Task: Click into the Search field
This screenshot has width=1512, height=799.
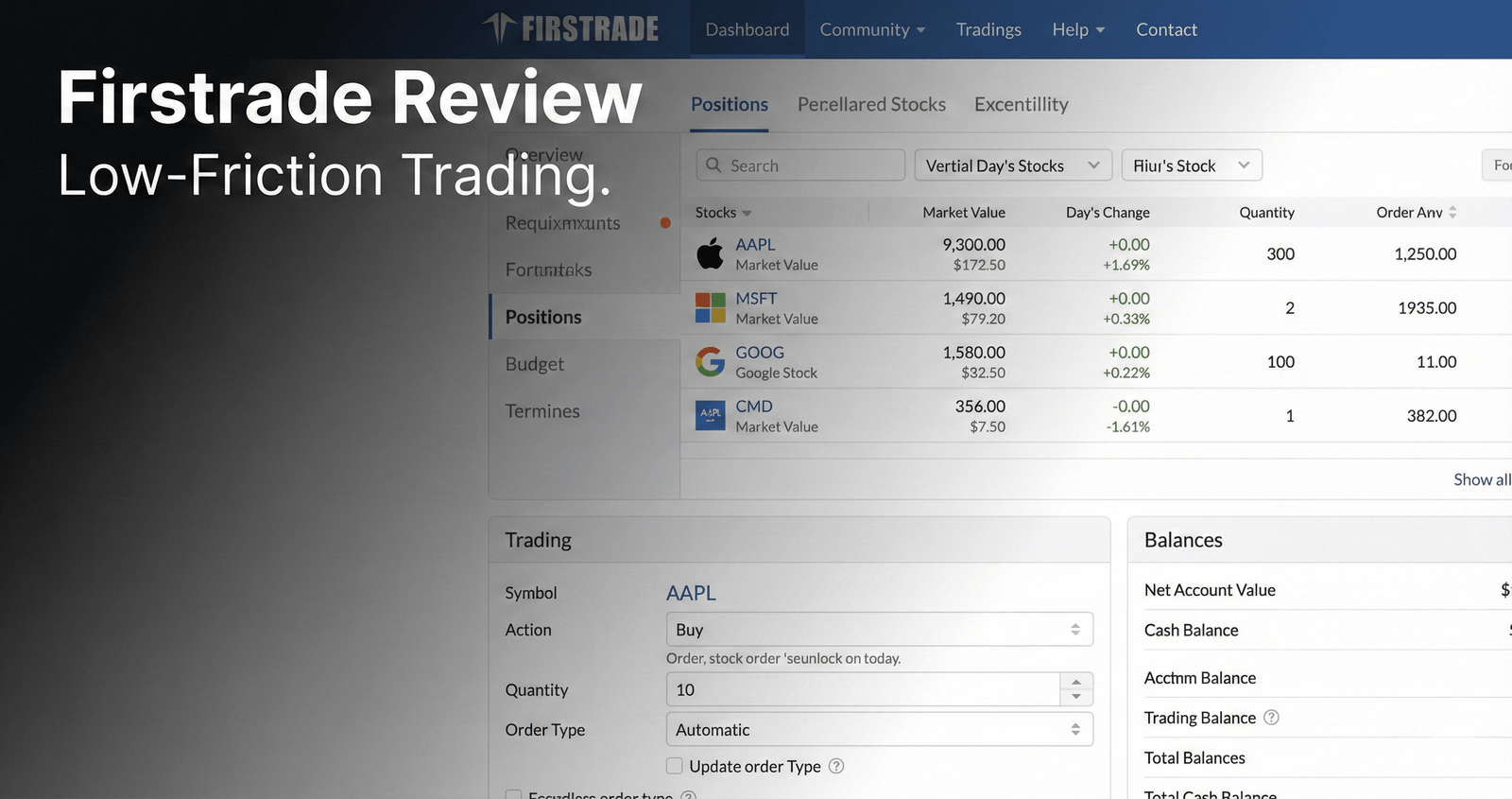Action: pos(800,165)
